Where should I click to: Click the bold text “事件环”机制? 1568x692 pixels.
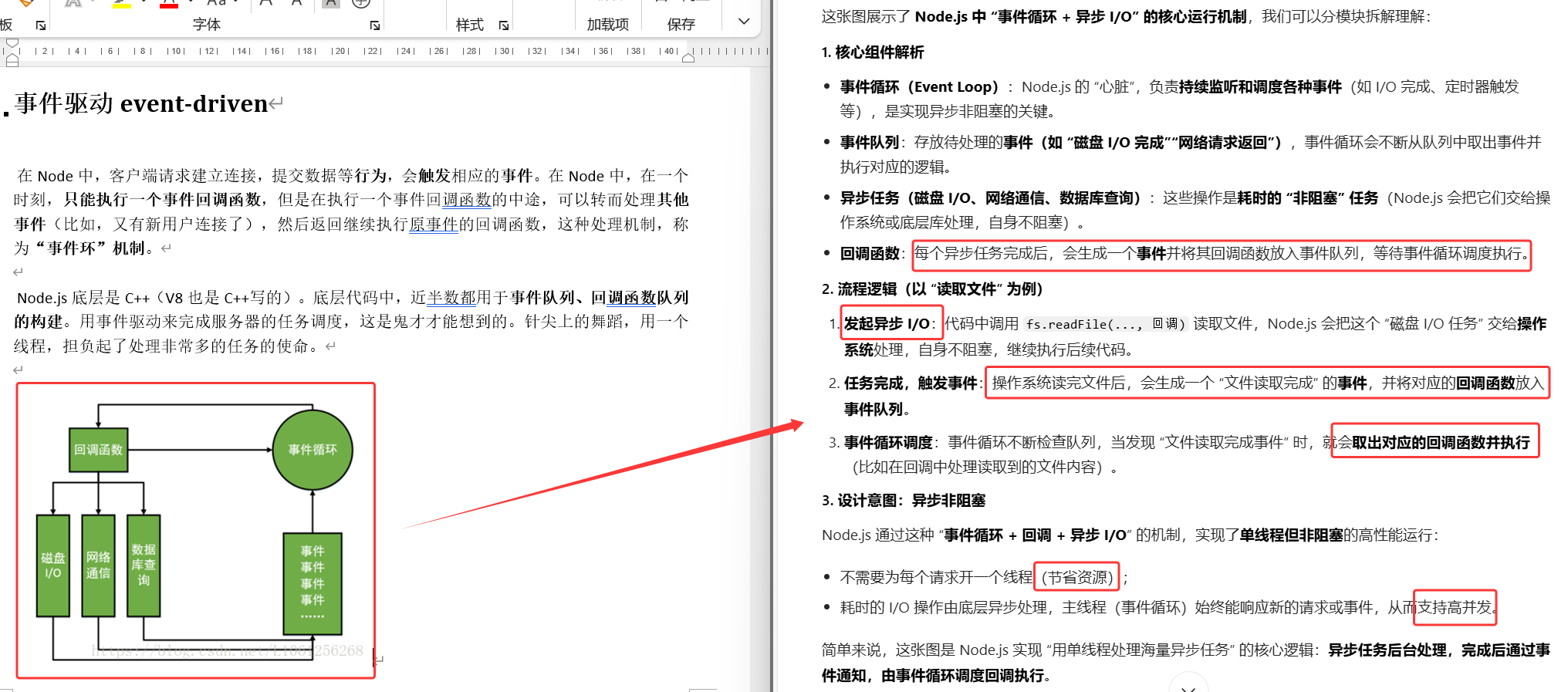point(90,248)
